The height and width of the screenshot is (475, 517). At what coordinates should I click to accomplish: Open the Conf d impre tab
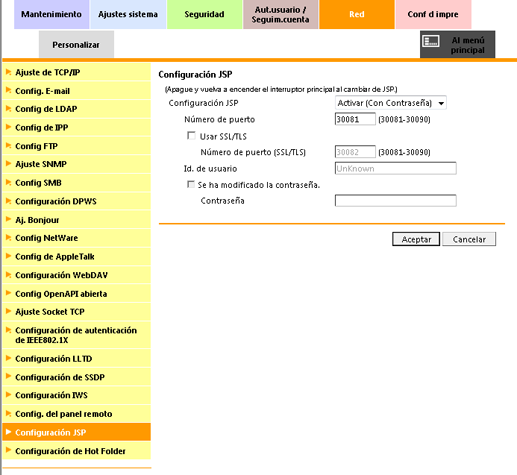(433, 14)
